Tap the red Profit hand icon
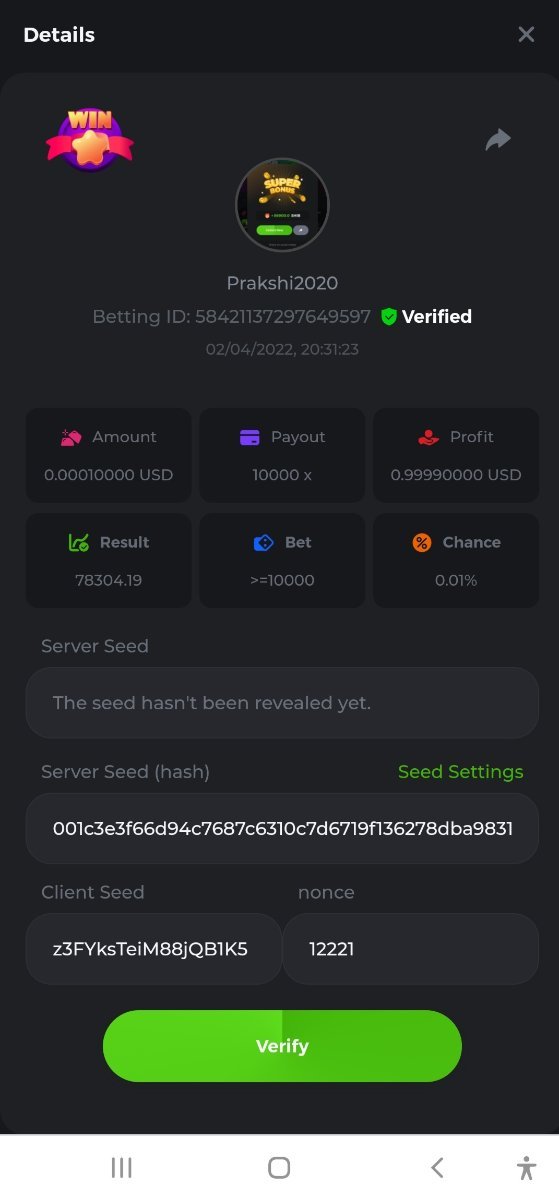 (x=429, y=437)
